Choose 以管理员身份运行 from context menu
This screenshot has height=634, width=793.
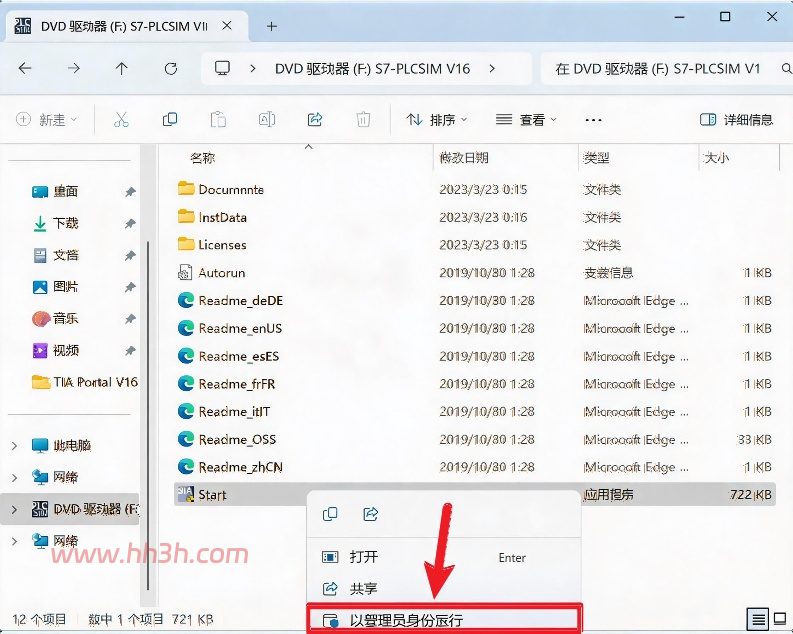tap(444, 619)
